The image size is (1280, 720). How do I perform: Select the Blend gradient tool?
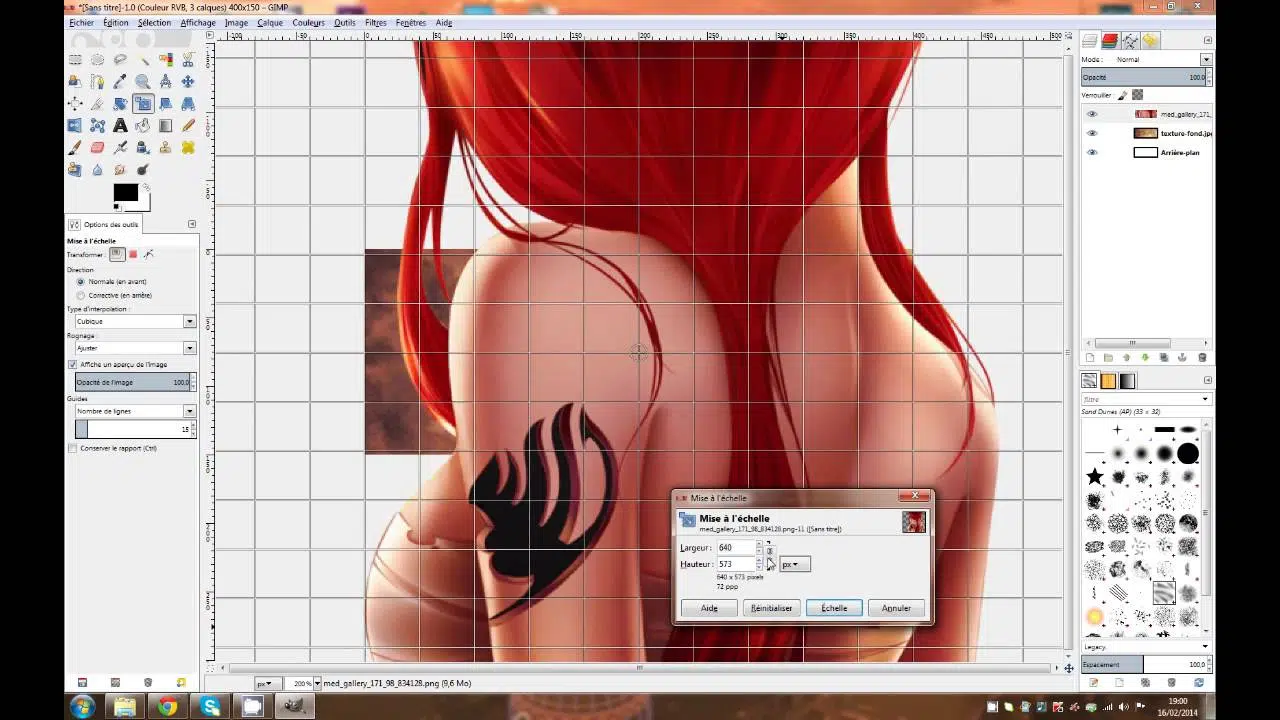[x=165, y=125]
